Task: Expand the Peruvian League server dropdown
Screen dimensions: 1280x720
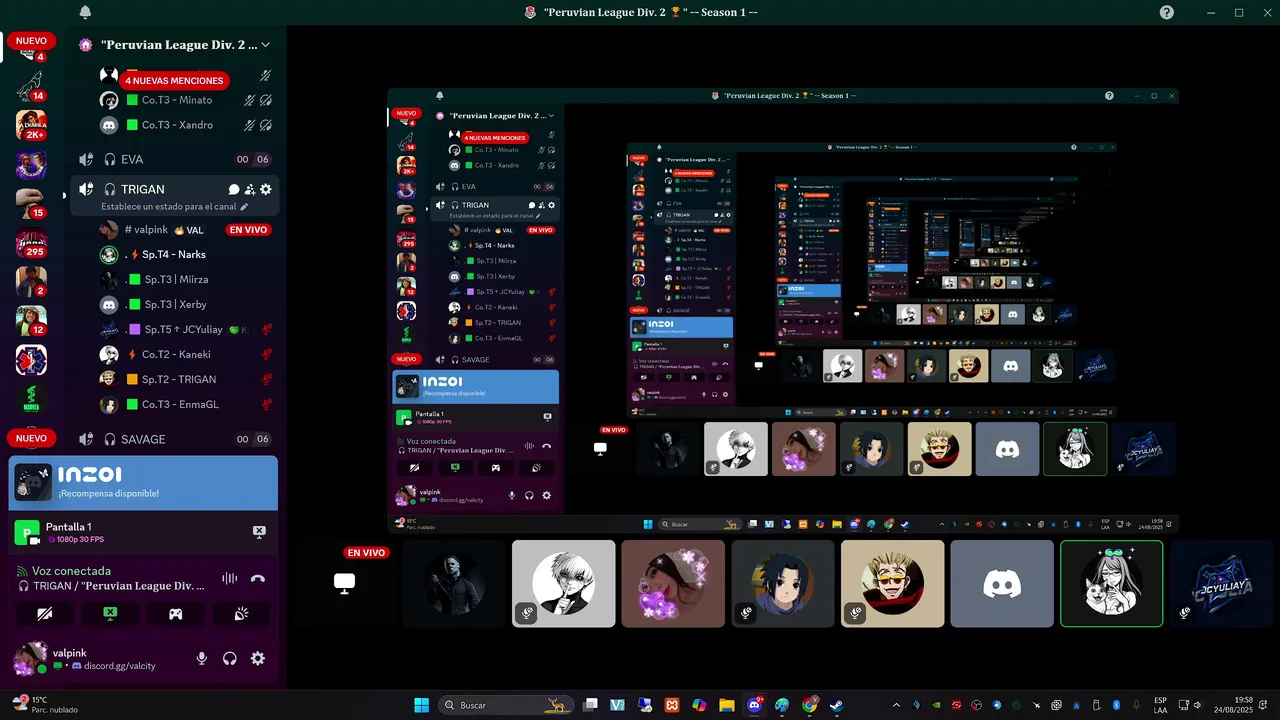Action: (x=265, y=45)
